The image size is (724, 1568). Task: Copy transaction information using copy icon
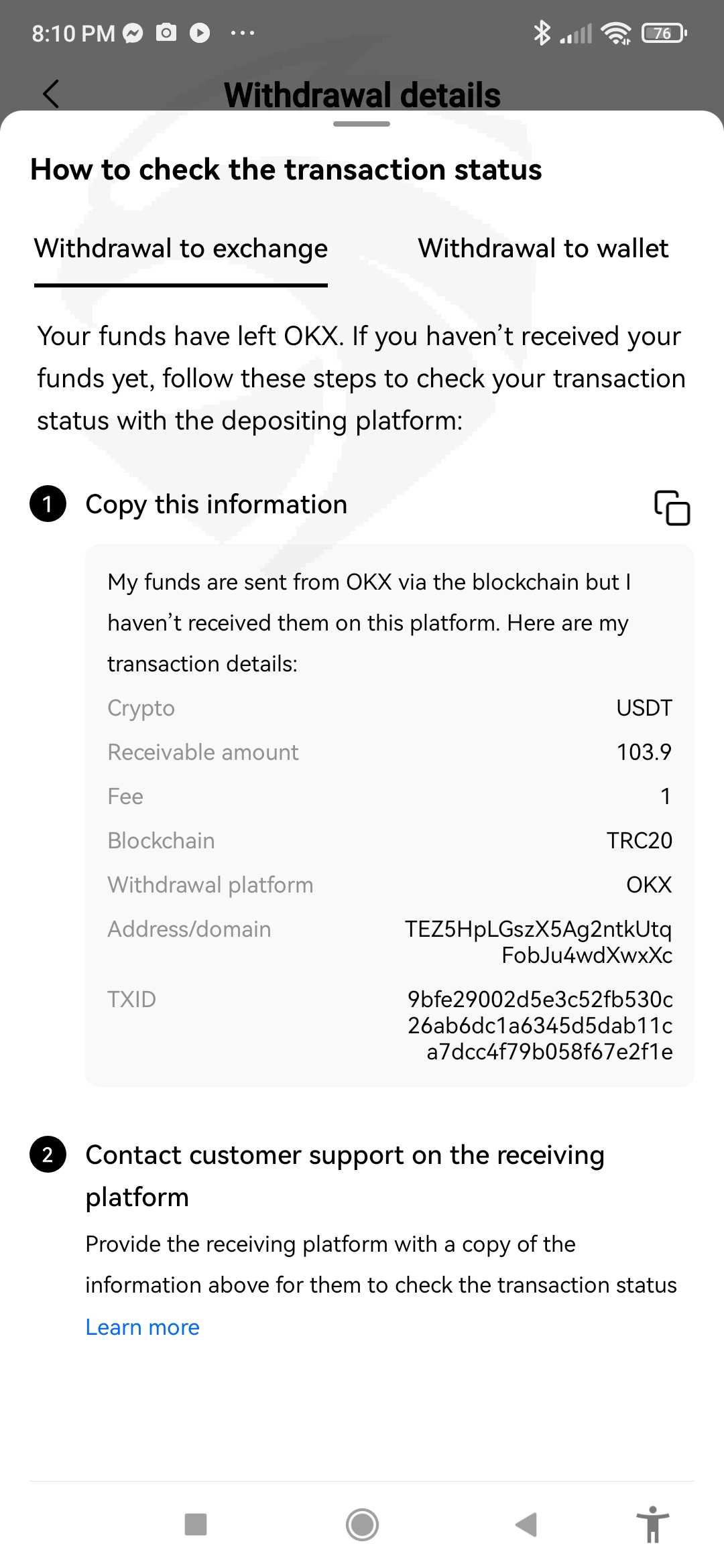point(672,507)
